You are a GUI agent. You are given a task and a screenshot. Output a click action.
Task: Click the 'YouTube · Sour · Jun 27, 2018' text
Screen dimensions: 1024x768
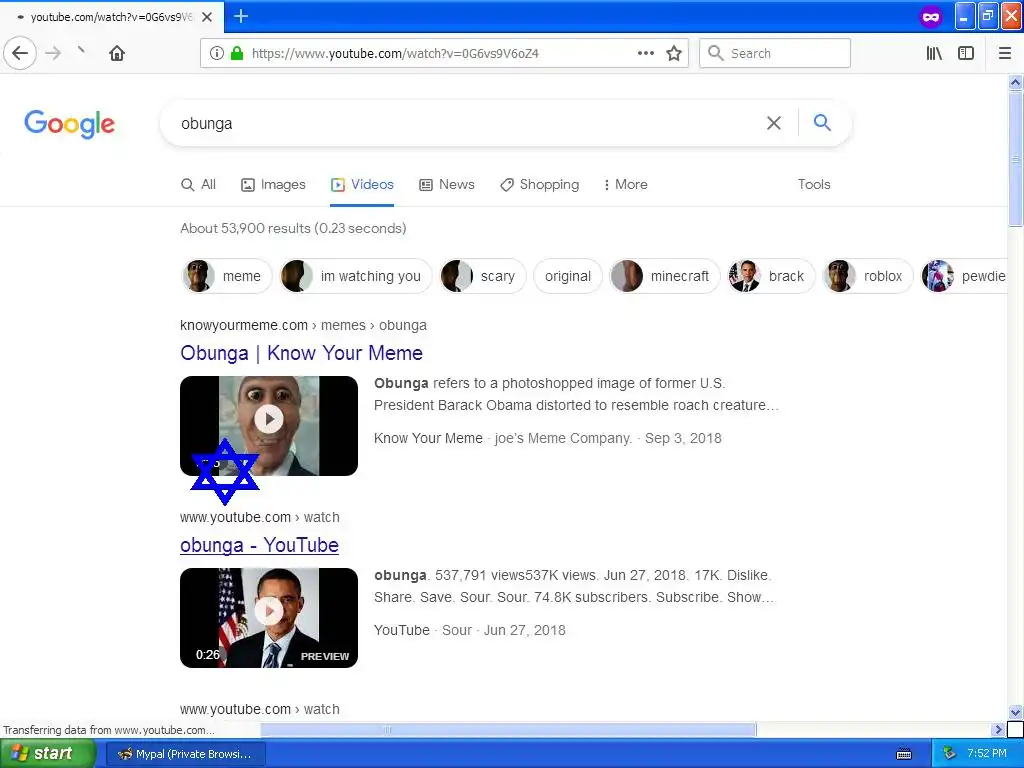coord(470,630)
